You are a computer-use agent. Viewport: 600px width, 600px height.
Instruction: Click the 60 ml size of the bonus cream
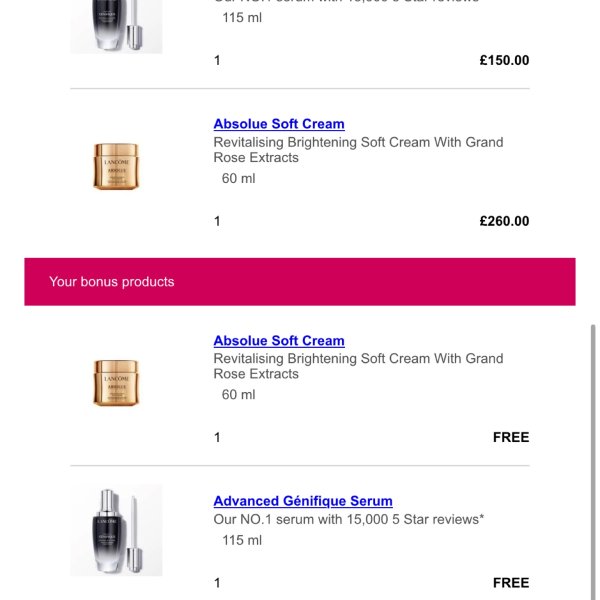238,395
